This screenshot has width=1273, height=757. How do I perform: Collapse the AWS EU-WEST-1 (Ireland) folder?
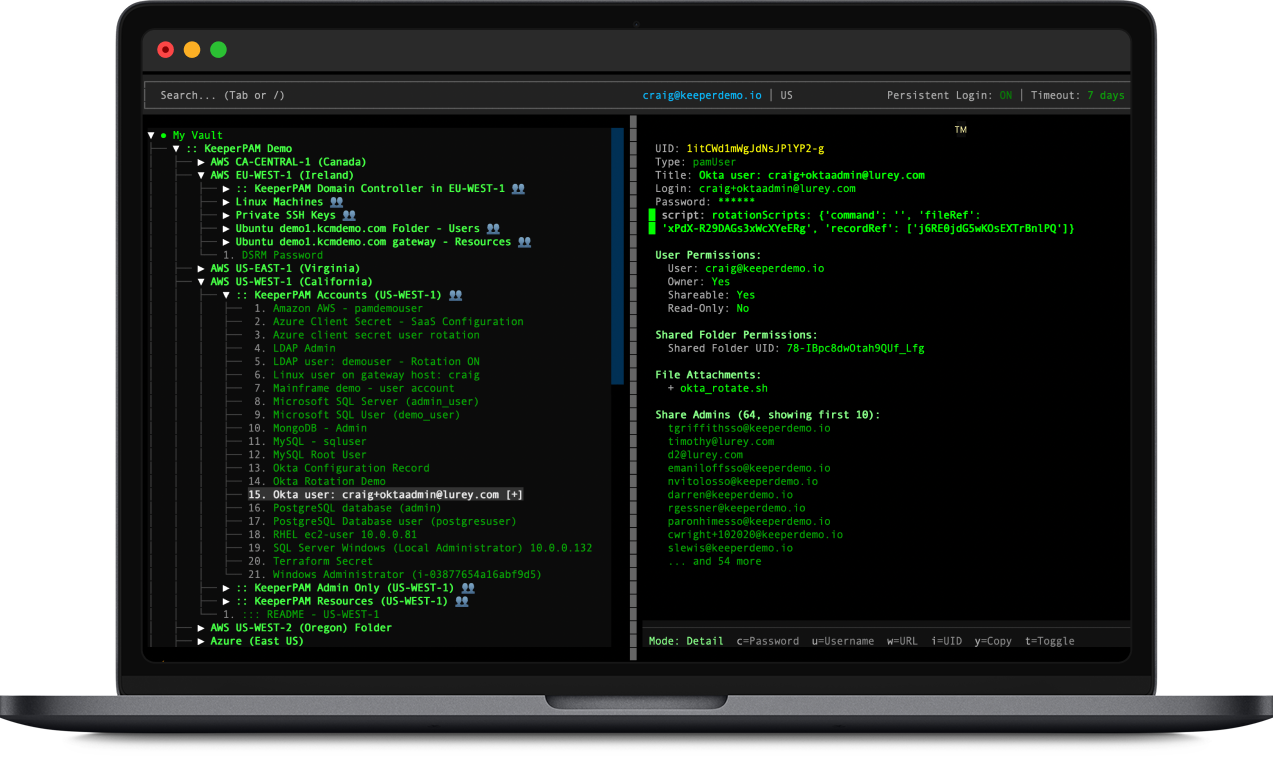[201, 176]
